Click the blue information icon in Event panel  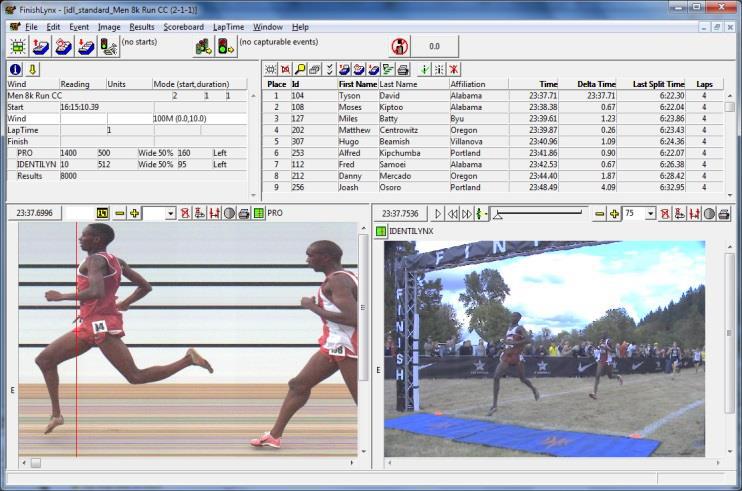coord(15,70)
